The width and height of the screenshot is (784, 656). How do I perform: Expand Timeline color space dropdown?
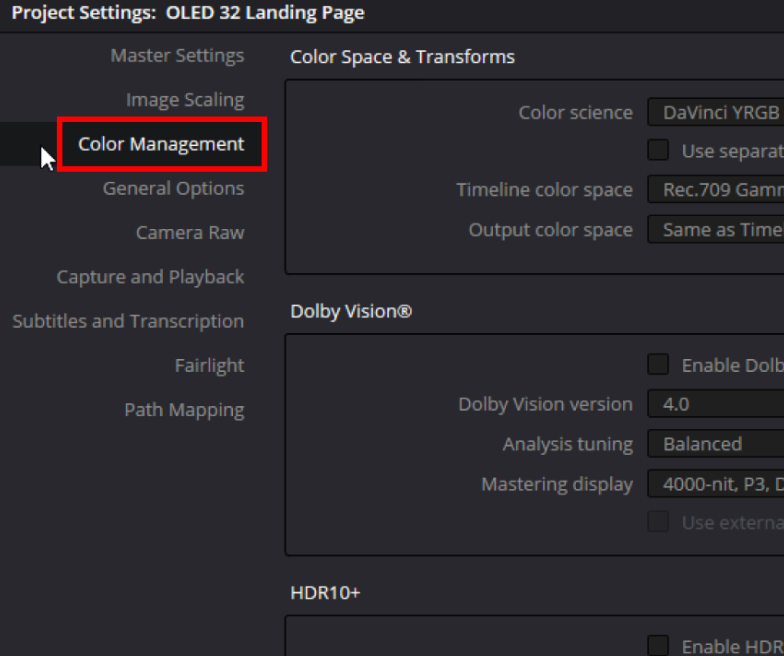point(715,190)
